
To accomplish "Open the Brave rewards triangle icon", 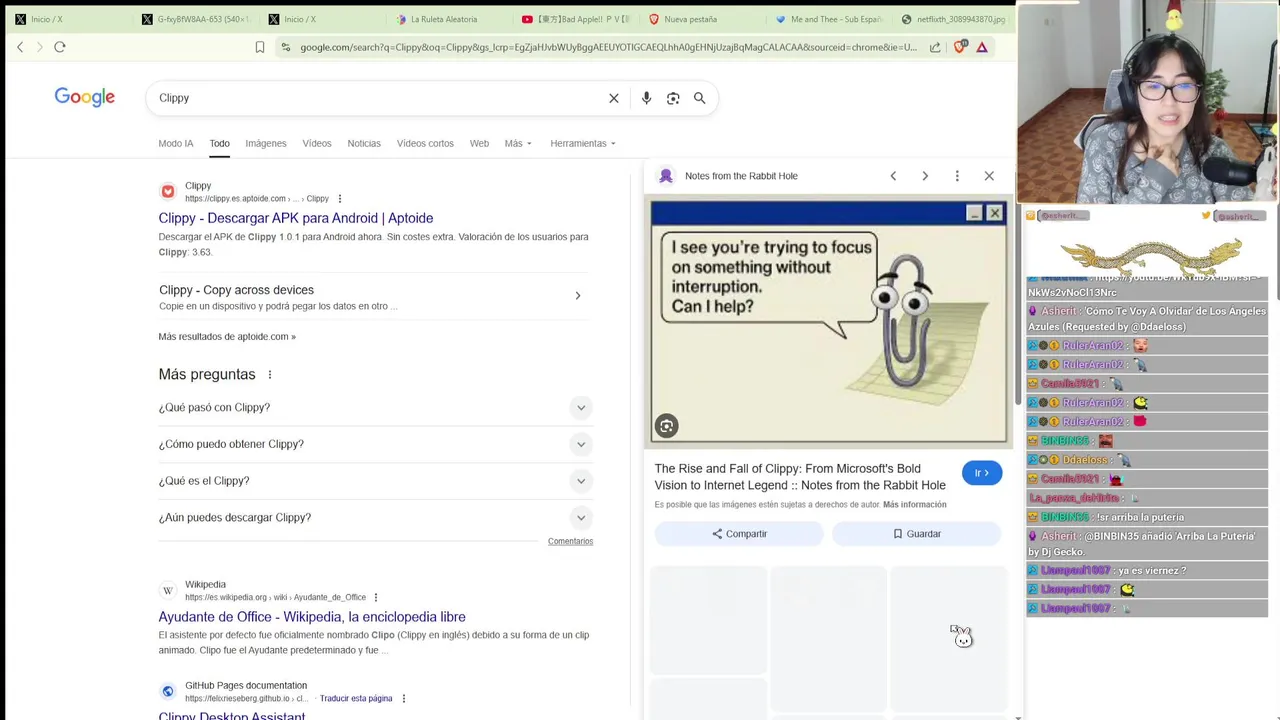I will pos(982,47).
